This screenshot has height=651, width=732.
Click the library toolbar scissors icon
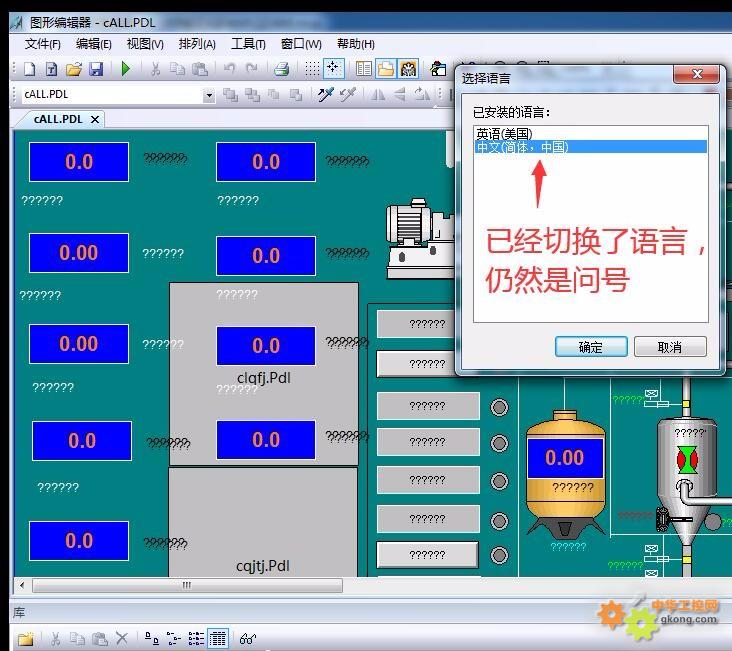(56, 638)
